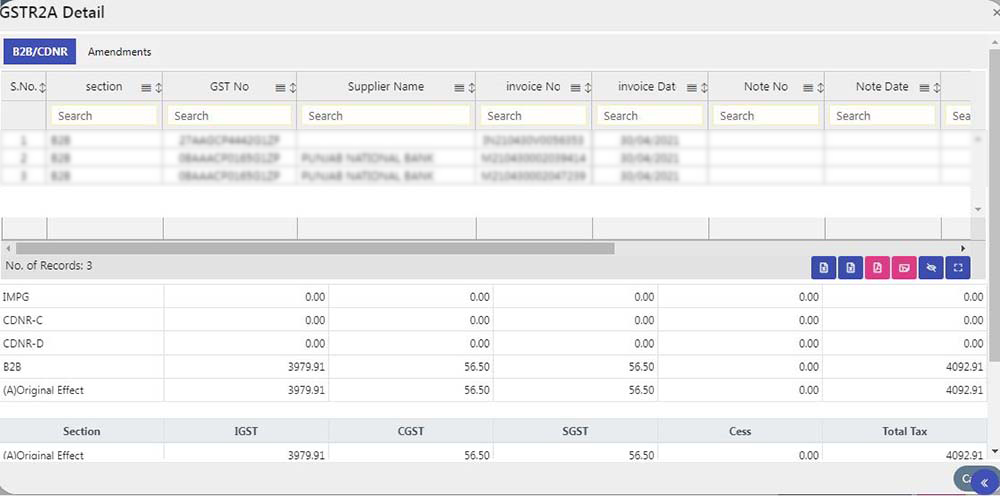Image resolution: width=1000 pixels, height=496 pixels.
Task: Click the Supplier Name search field
Action: [x=386, y=116]
